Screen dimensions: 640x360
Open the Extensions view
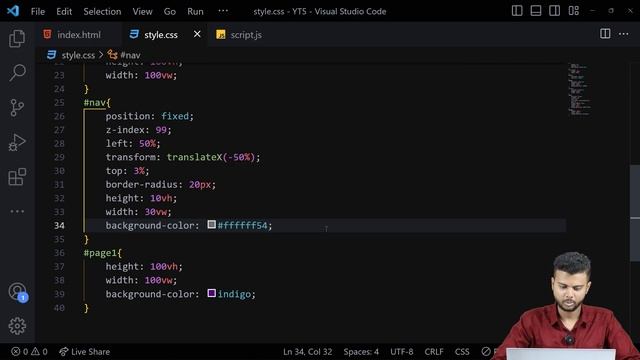(17, 177)
